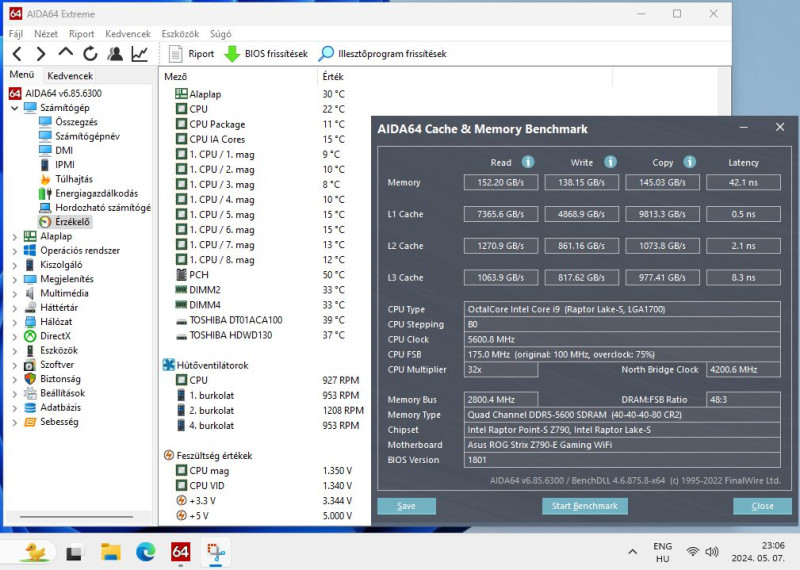Open the Riport menu
Screen dimensions: 800x570
click(82, 34)
